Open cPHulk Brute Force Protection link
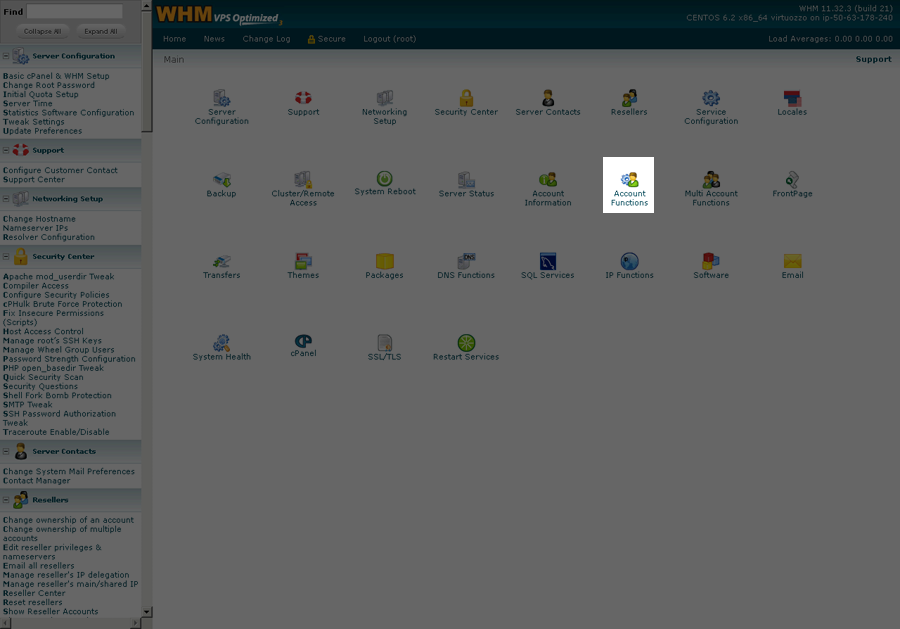 tap(63, 304)
